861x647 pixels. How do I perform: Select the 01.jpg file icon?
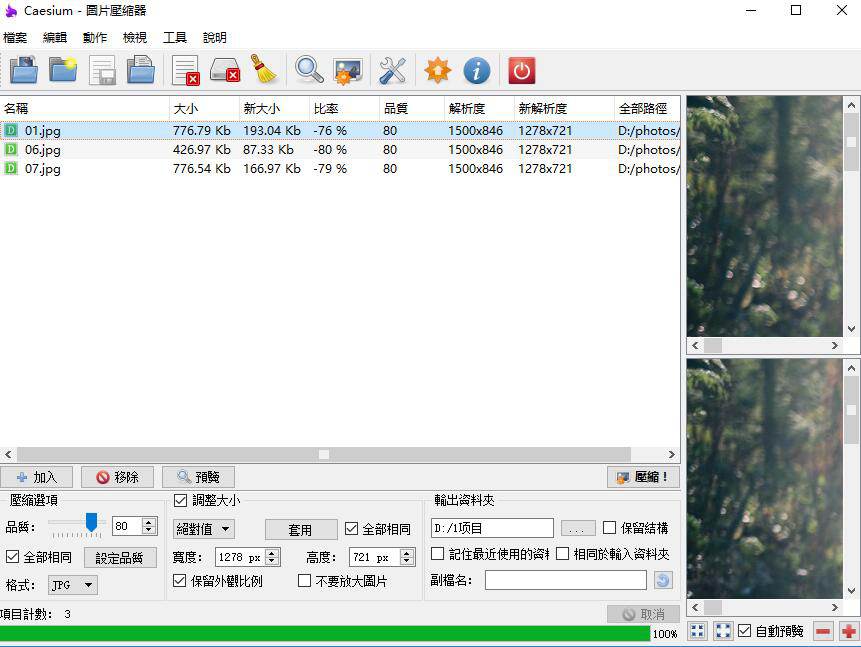tap(11, 130)
